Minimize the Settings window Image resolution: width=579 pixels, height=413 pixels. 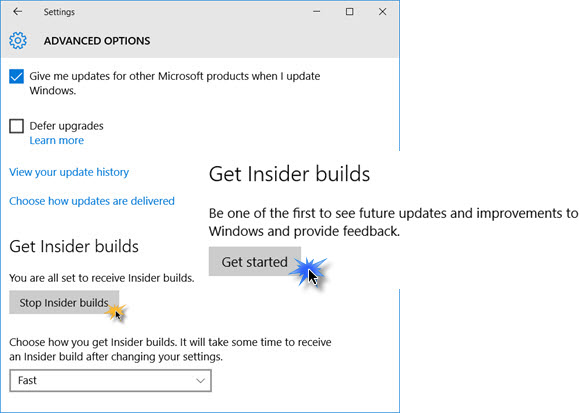tap(316, 12)
